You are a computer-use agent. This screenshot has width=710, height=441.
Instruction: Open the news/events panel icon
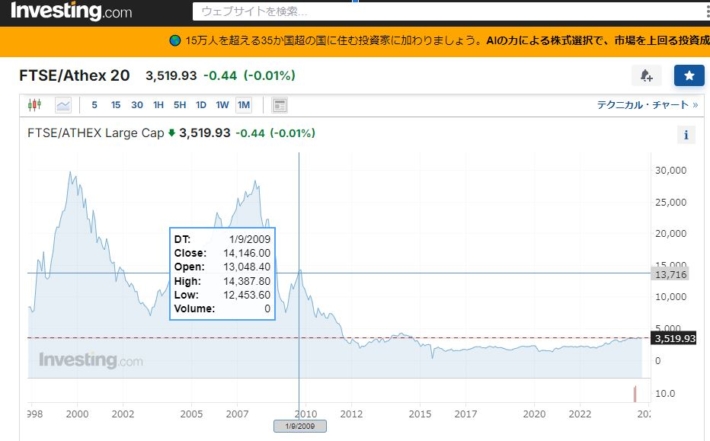[x=279, y=105]
